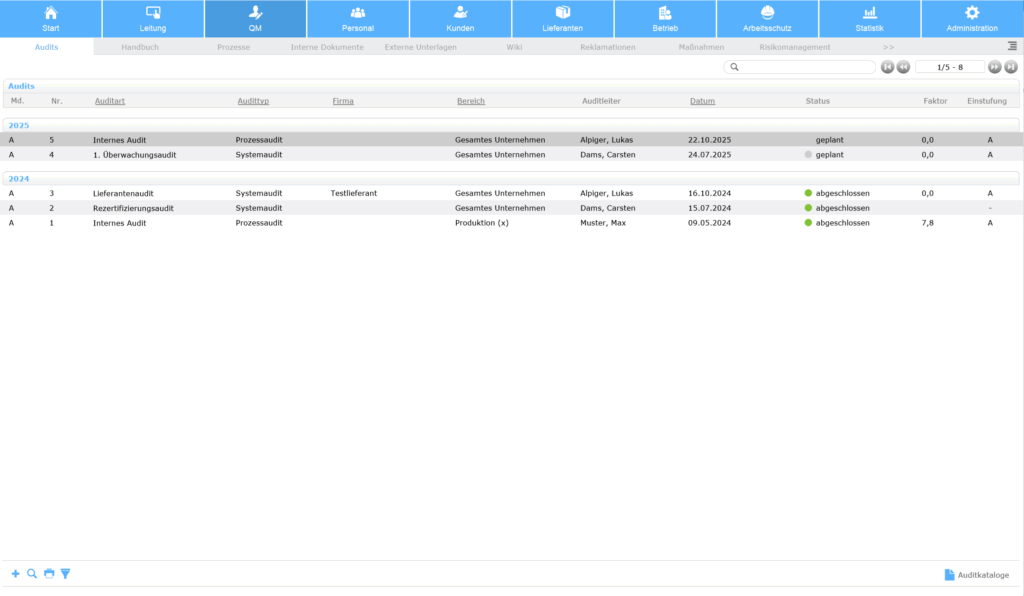The image size is (1024, 596).
Task: Open Auditkataloge link
Action: coord(976,575)
